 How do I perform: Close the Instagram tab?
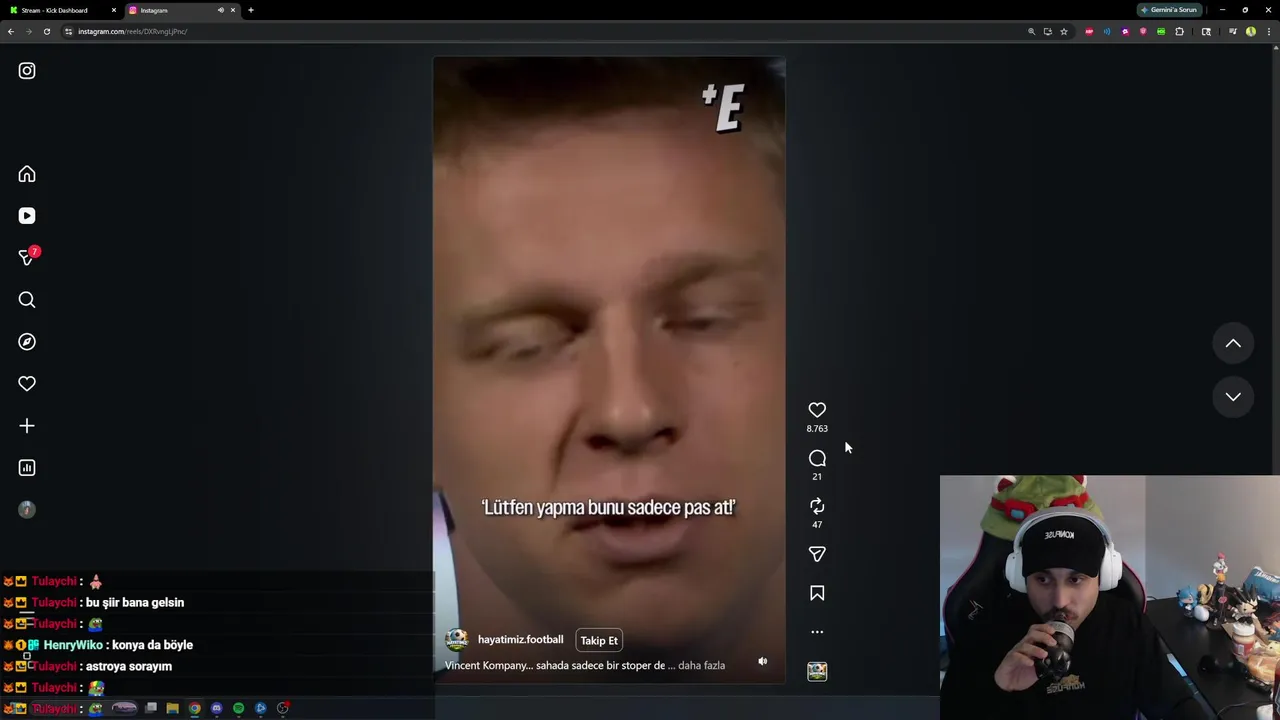click(x=233, y=10)
